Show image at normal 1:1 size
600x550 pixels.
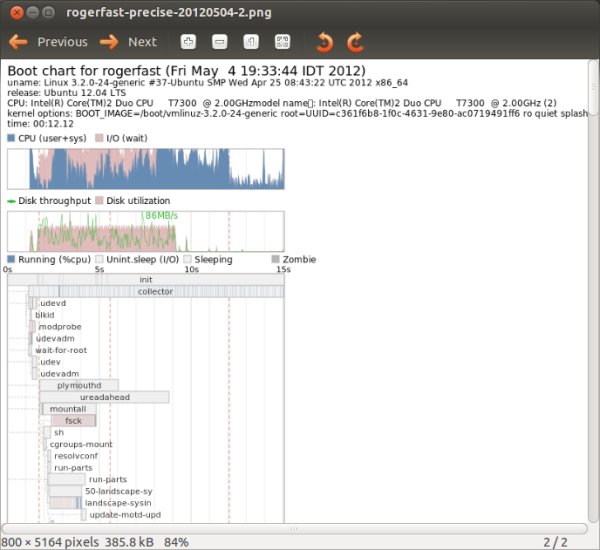pyautogui.click(x=251, y=42)
